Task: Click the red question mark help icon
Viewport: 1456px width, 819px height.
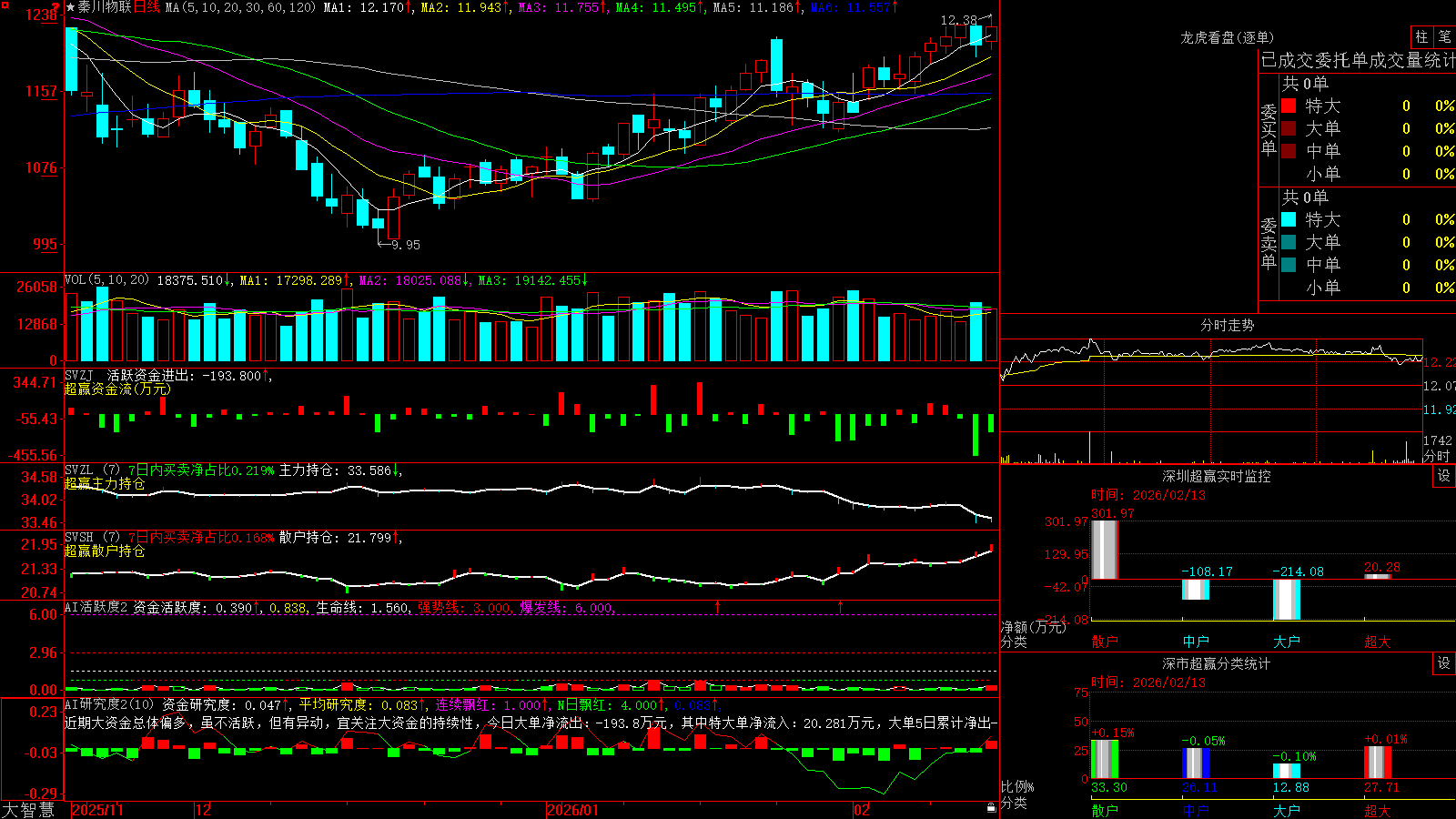Action: (x=56, y=7)
